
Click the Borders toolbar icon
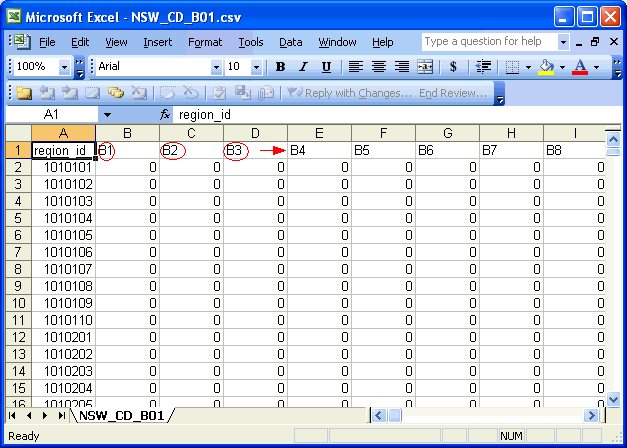511,67
